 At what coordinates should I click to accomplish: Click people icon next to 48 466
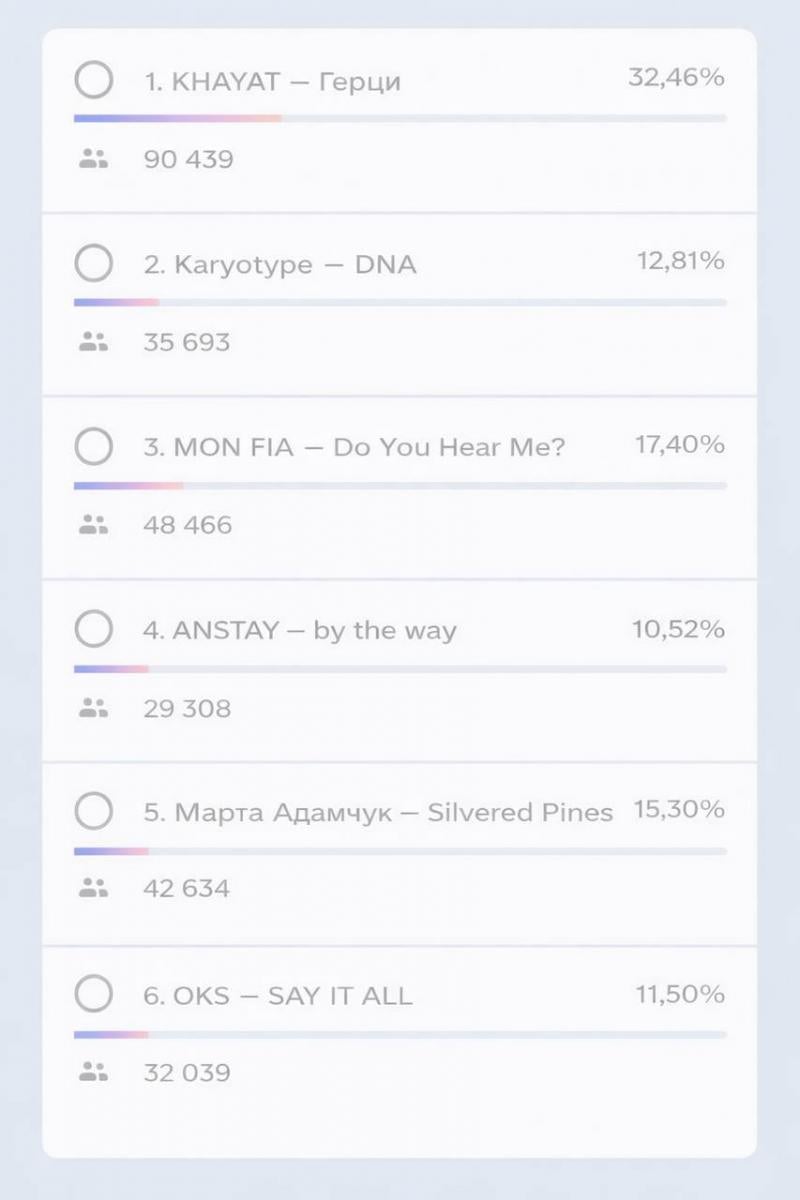click(x=93, y=525)
